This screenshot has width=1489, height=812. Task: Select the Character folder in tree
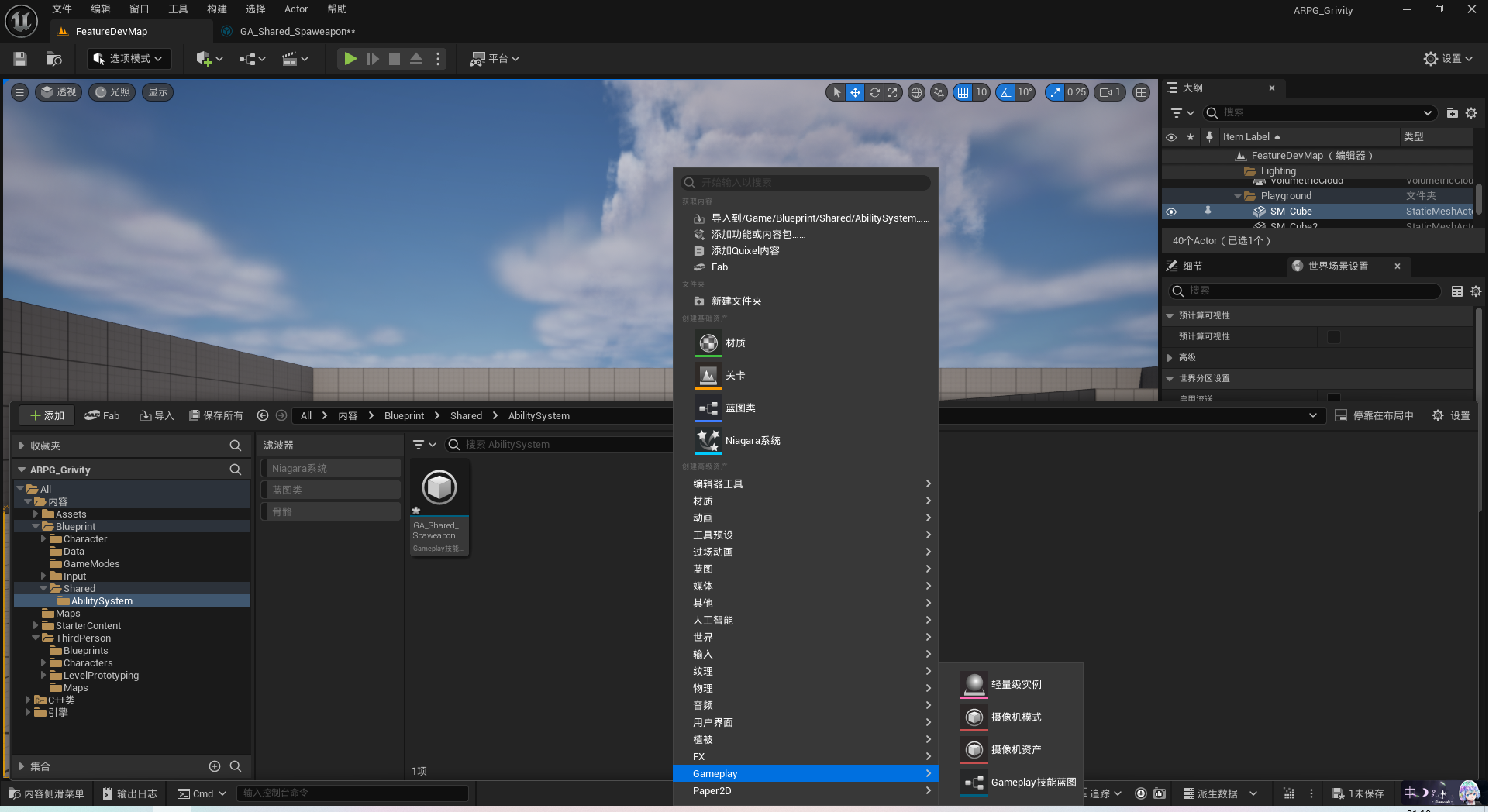(x=85, y=539)
